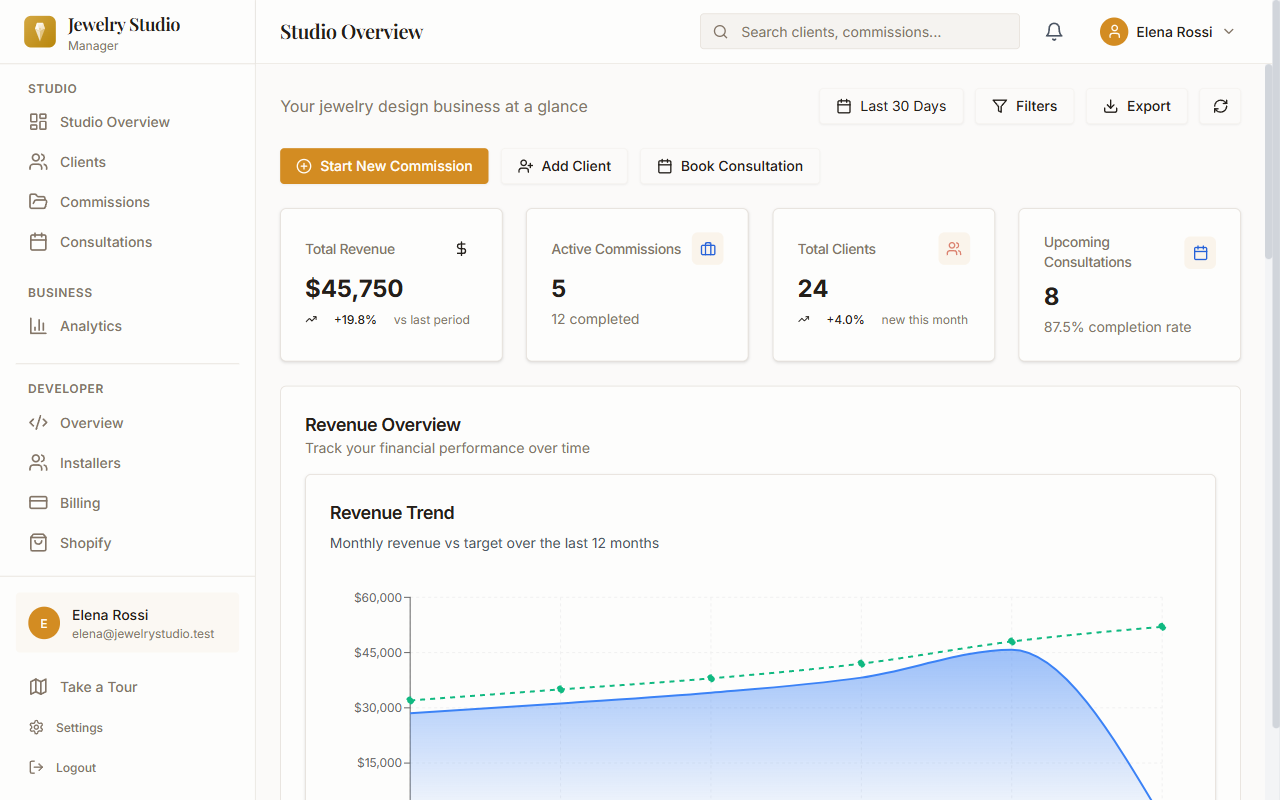Click the dollar icon on Total Revenue card
Viewport: 1280px width, 800px height.
pyautogui.click(x=461, y=248)
